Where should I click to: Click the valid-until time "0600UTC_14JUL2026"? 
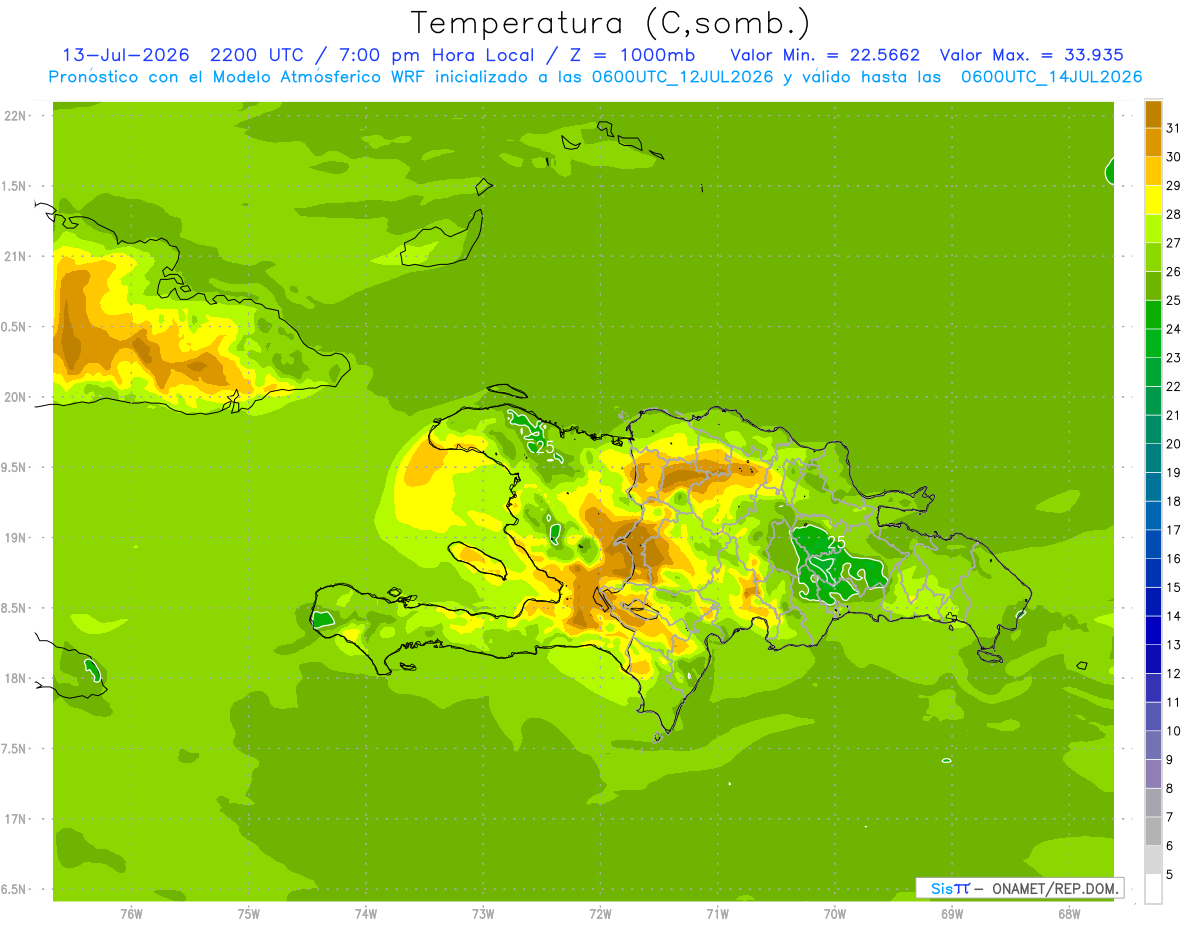[1052, 77]
